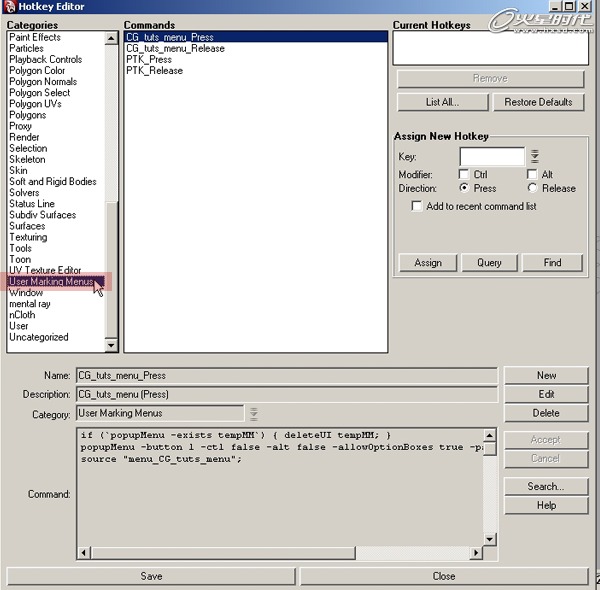Select Render category

56,137
